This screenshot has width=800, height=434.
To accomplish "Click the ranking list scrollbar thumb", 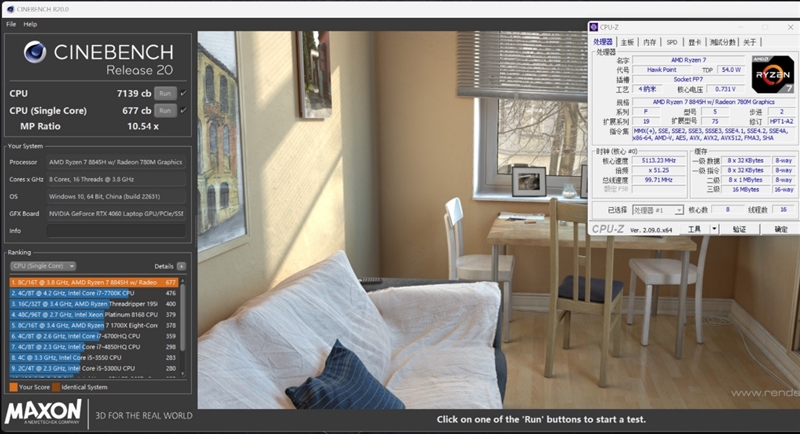I will click(x=183, y=318).
